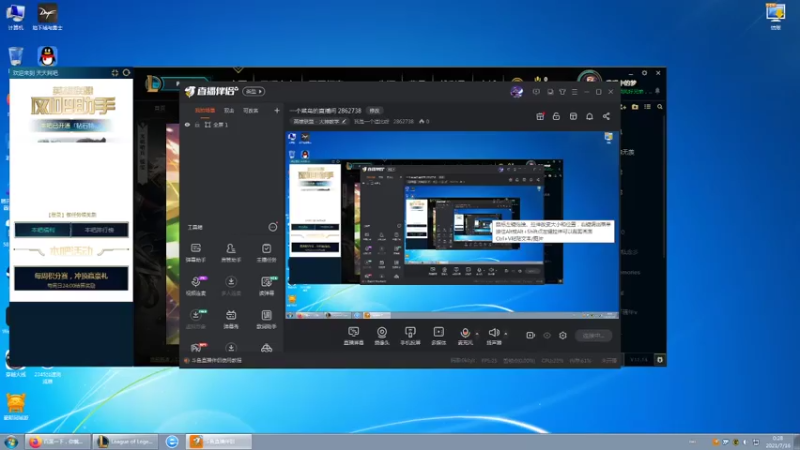Screen dimensions: 800x450
Task: Toggle preview visibility eye in bottom bar
Action: point(547,336)
